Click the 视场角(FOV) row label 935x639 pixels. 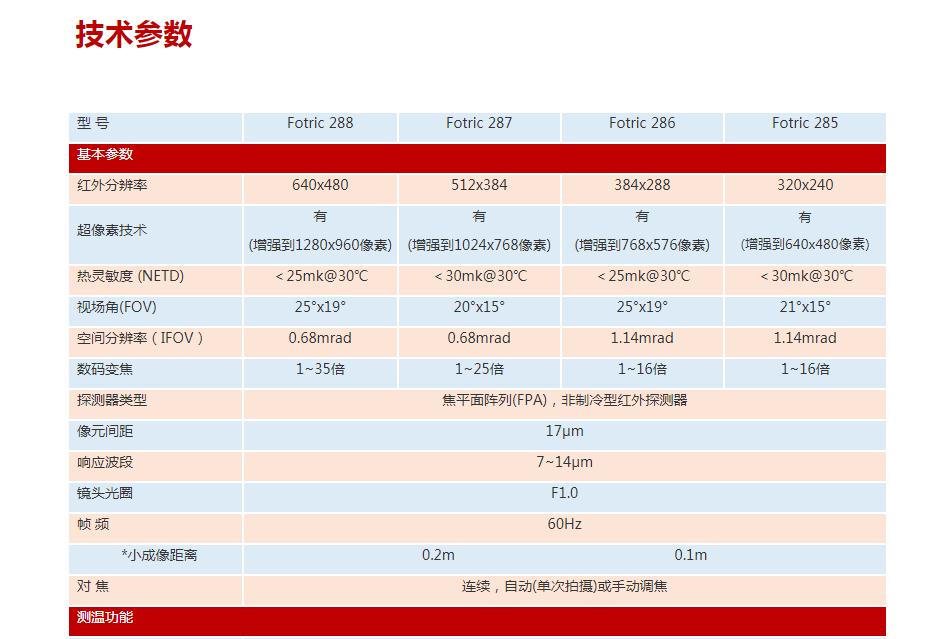(117, 307)
